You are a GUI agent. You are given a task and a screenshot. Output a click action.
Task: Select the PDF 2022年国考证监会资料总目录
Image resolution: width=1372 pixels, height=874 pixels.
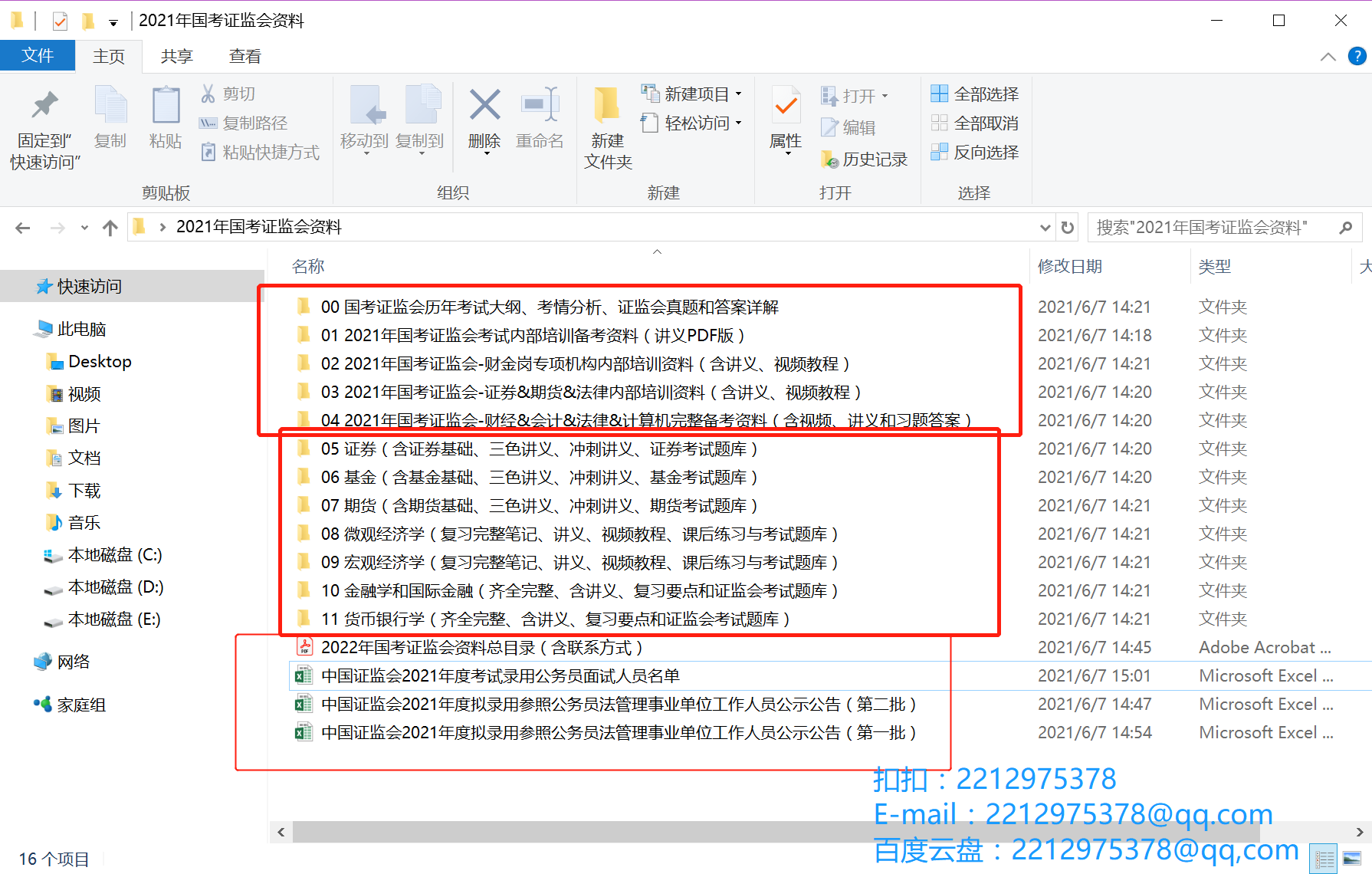click(x=469, y=647)
